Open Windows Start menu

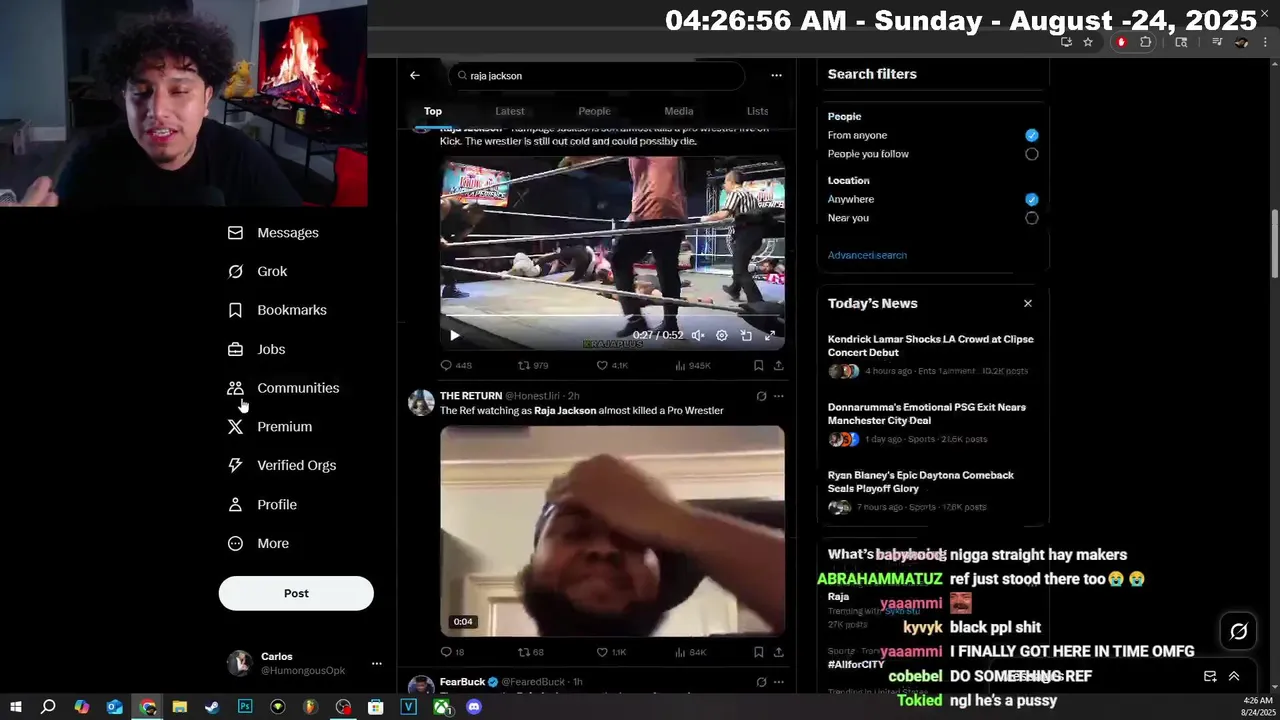tap(16, 707)
